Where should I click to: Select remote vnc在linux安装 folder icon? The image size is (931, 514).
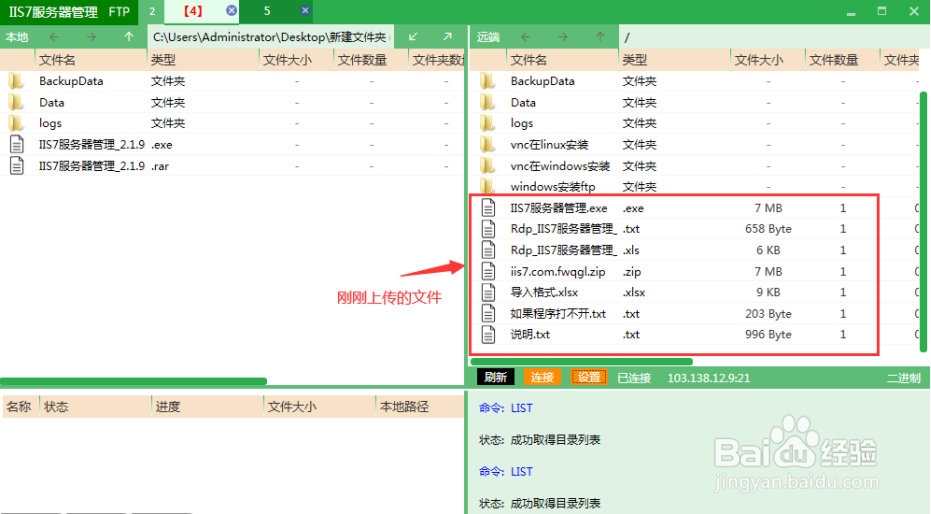click(x=487, y=144)
